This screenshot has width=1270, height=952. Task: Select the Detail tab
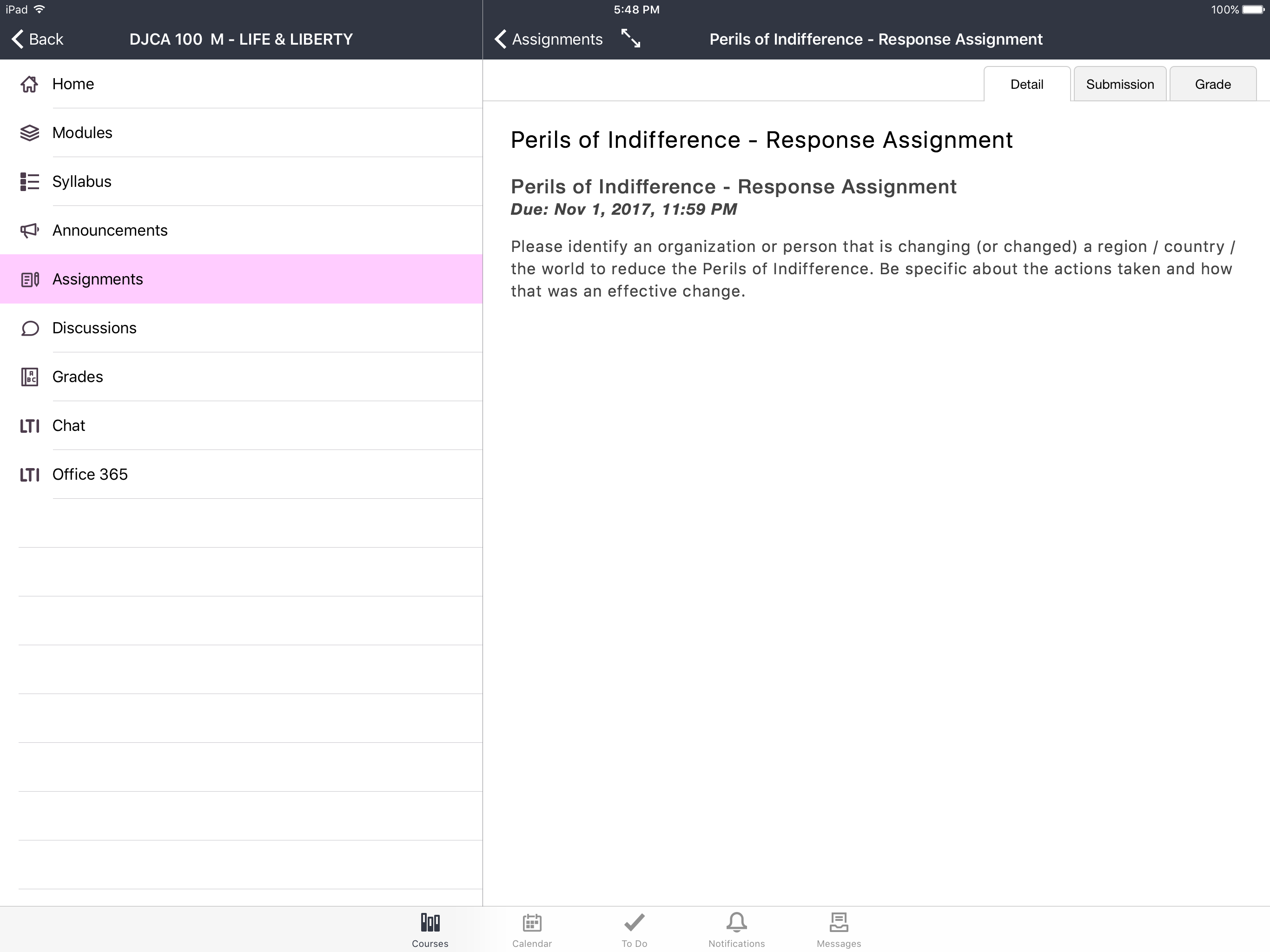(x=1026, y=84)
